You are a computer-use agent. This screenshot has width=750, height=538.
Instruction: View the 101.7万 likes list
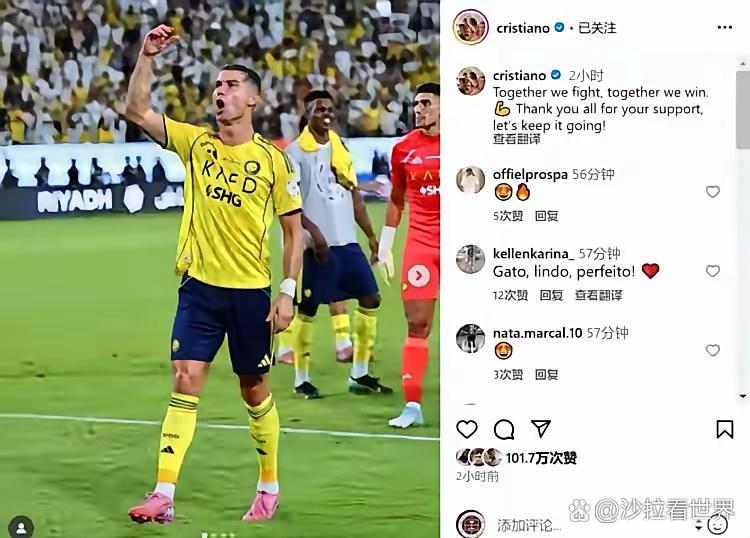(x=541, y=458)
